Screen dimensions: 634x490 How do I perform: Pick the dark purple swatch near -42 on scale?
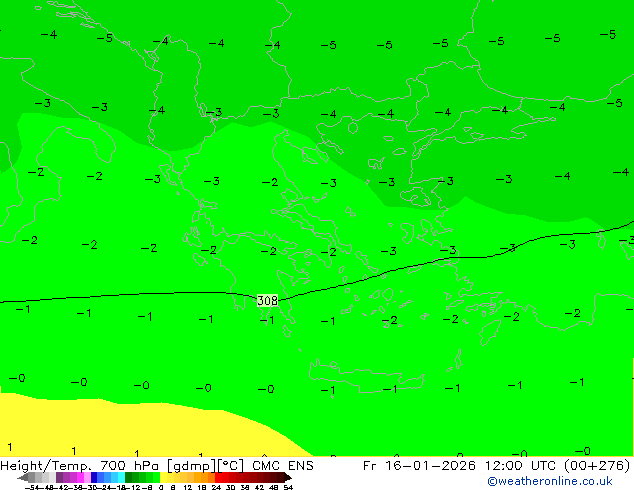pos(59,477)
